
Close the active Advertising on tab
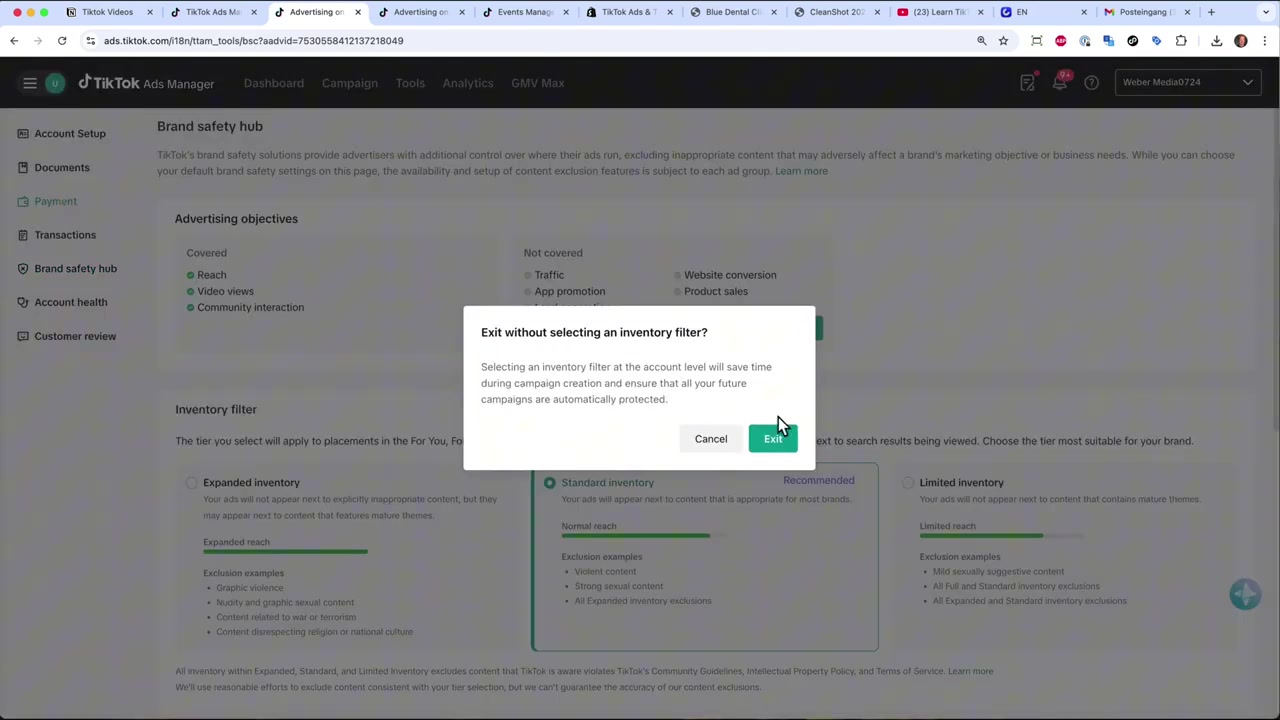[x=358, y=12]
